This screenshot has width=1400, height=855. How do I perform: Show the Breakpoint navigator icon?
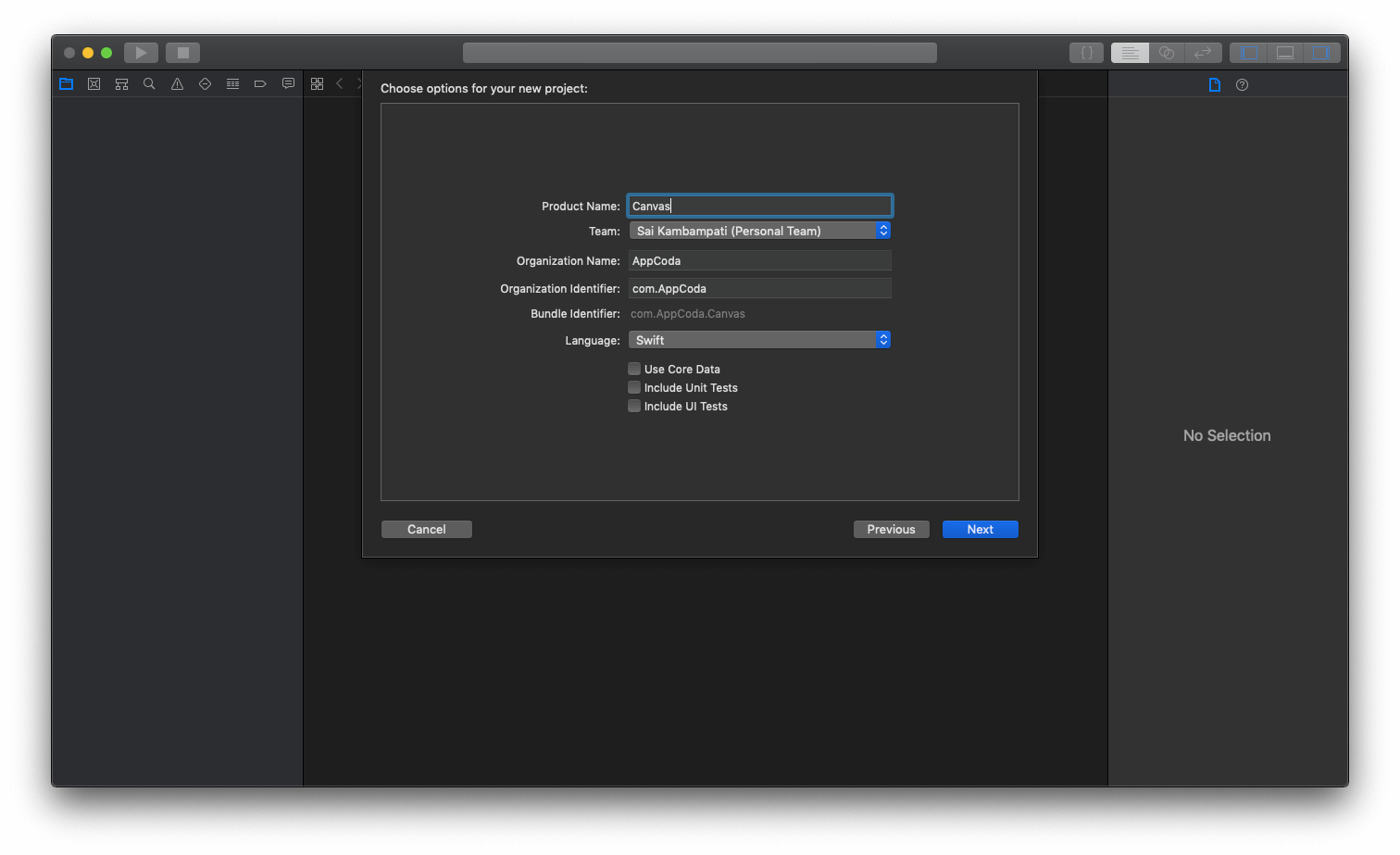pyautogui.click(x=260, y=84)
